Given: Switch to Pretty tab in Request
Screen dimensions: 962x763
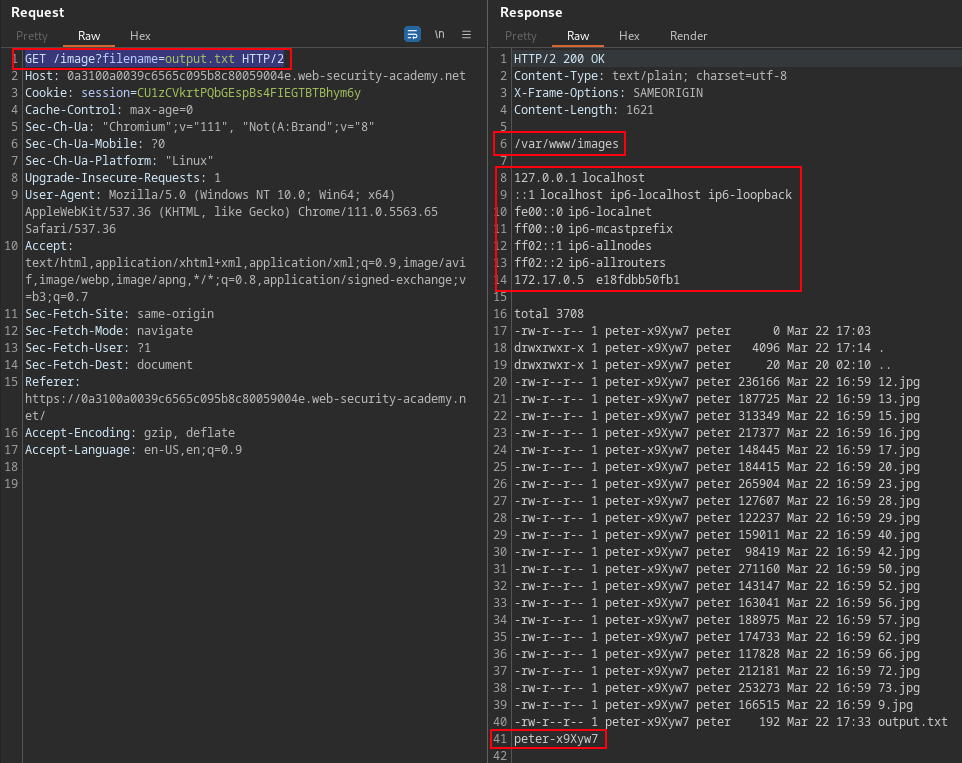Looking at the screenshot, I should (32, 36).
